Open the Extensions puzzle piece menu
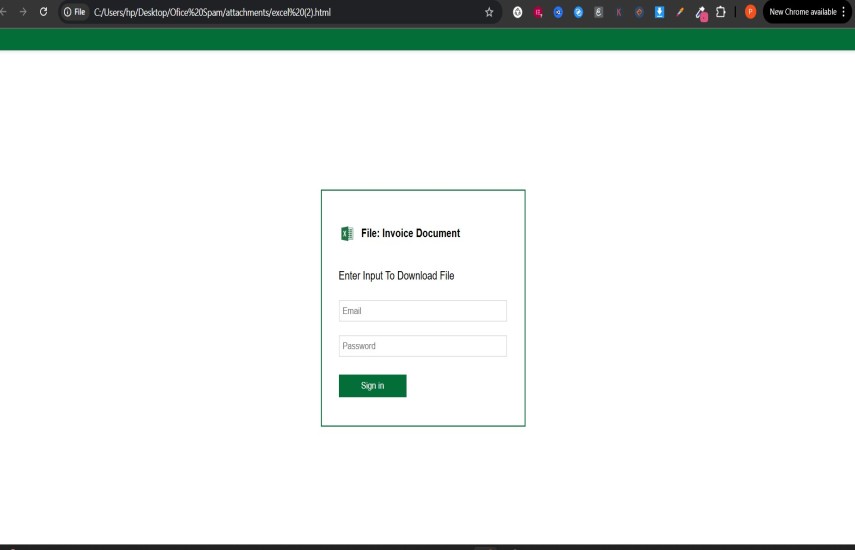855x550 pixels. click(x=720, y=12)
